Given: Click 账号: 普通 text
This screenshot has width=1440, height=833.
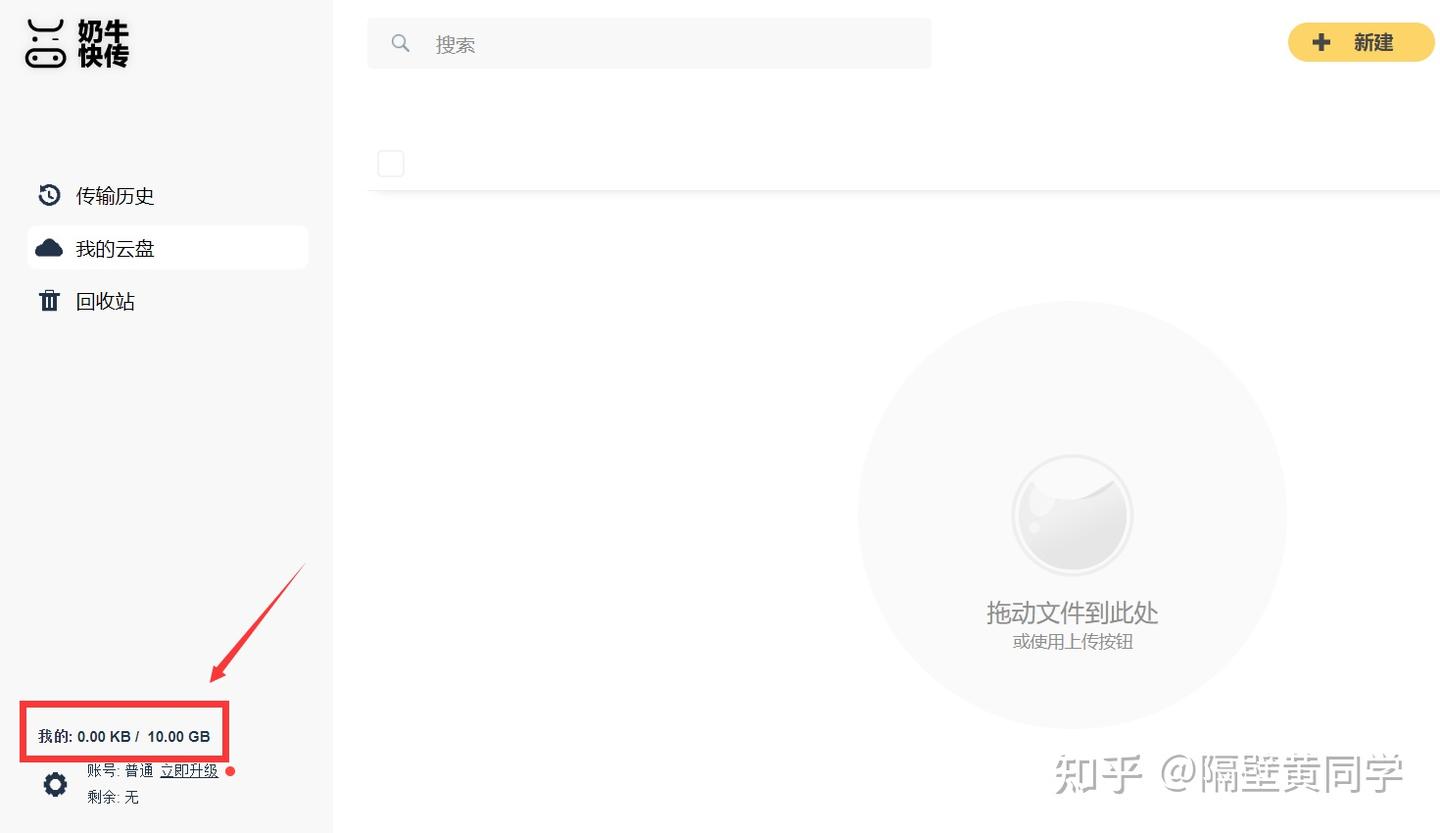Looking at the screenshot, I should pyautogui.click(x=120, y=771).
